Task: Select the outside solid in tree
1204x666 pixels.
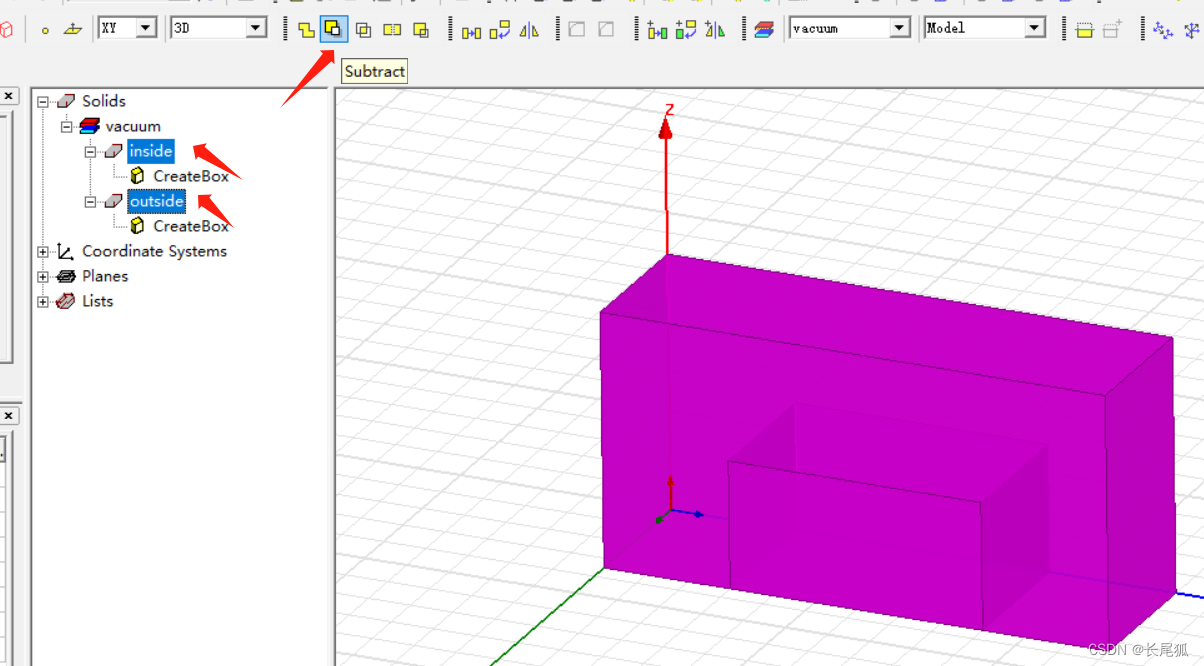Action: [x=157, y=201]
